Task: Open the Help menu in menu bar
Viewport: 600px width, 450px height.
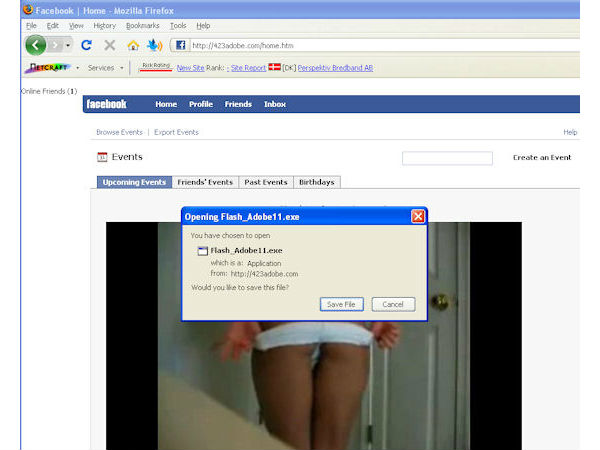Action: click(x=203, y=26)
